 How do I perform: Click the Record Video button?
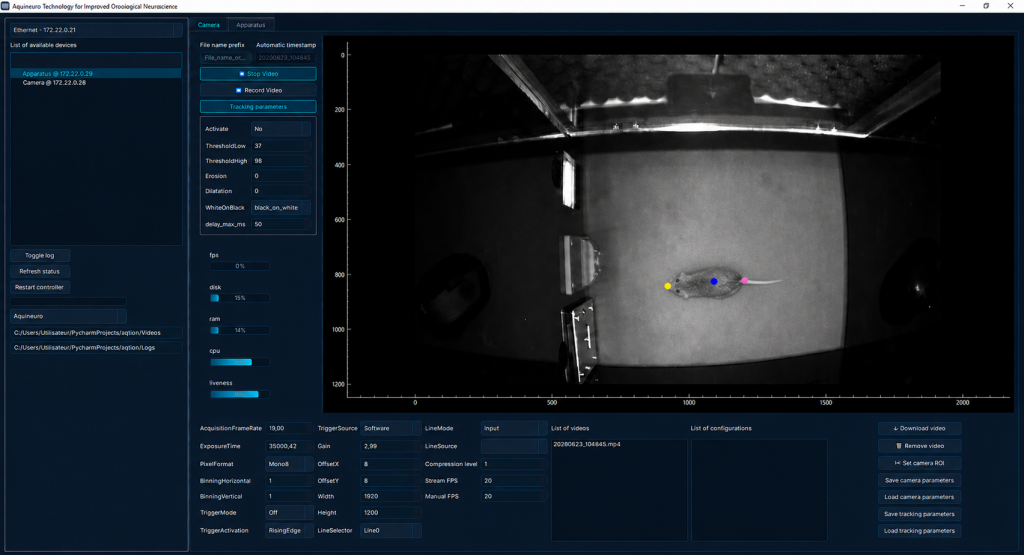pyautogui.click(x=258, y=90)
